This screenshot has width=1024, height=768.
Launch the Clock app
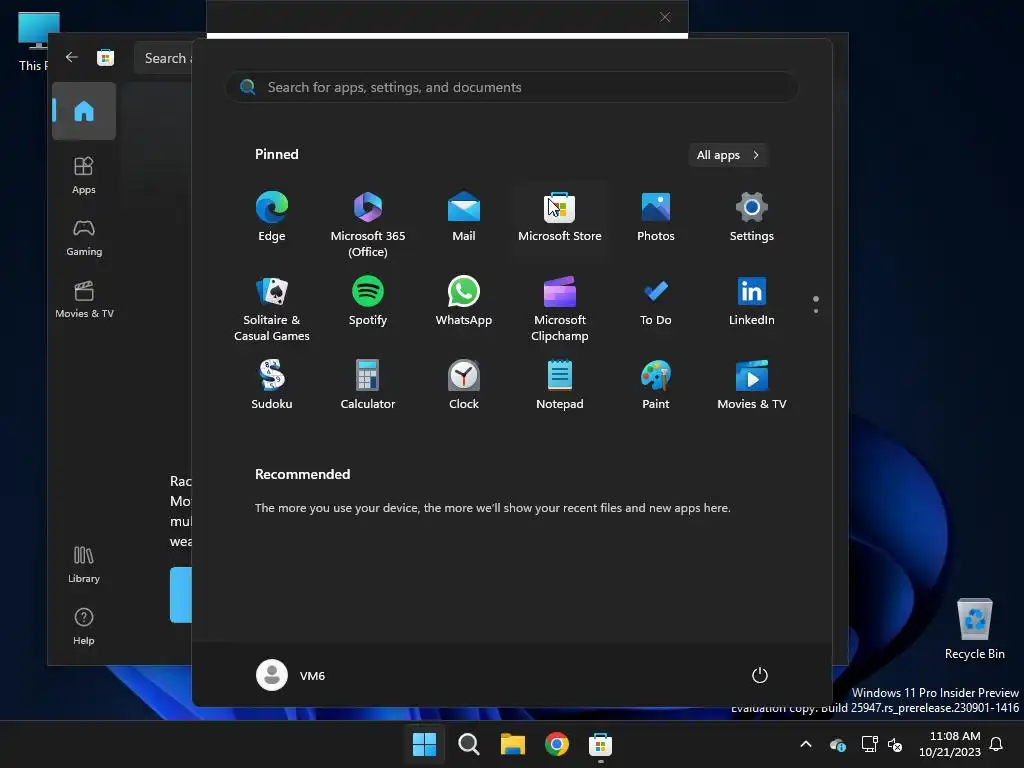[x=464, y=385]
